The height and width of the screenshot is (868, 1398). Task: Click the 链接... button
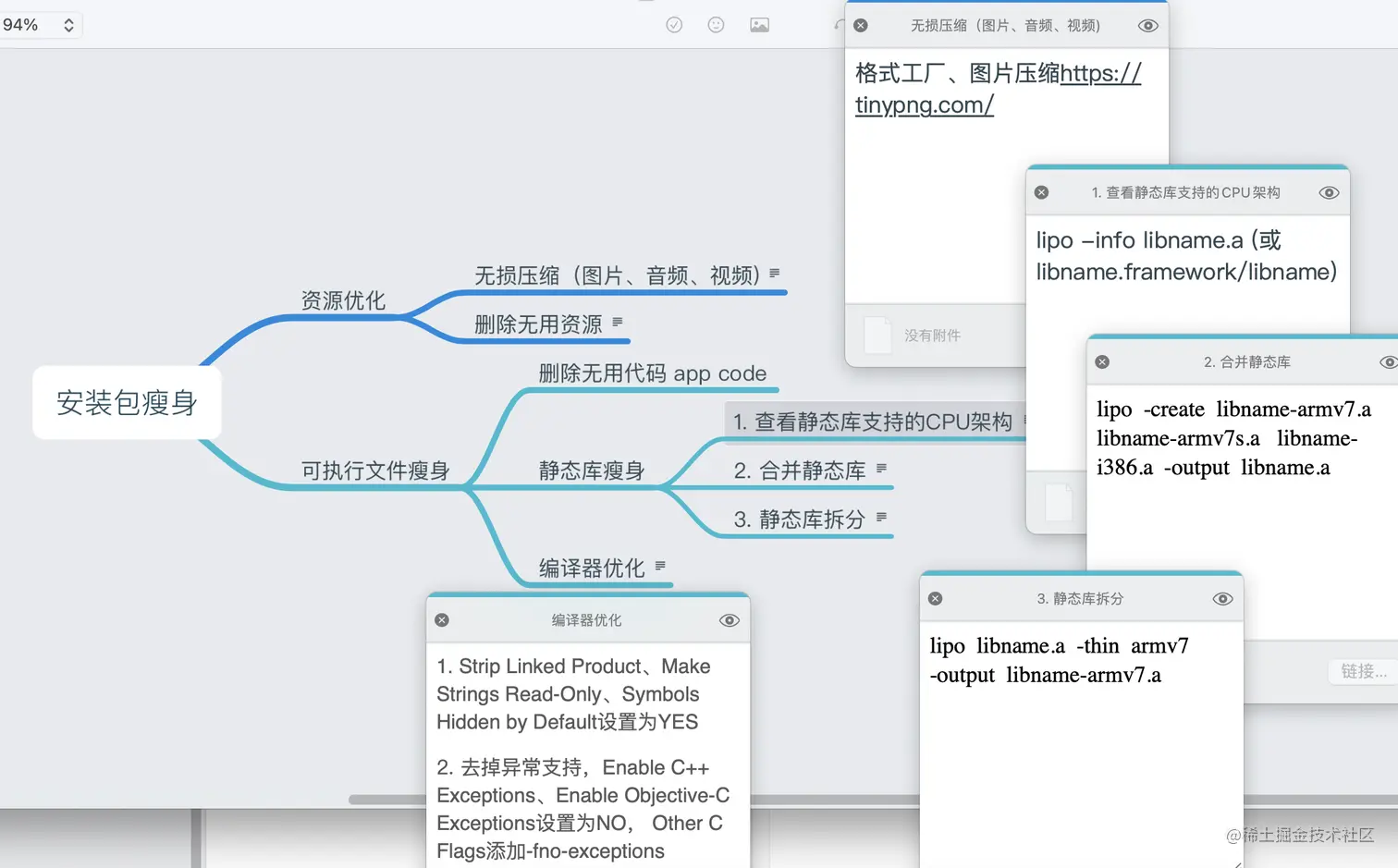(x=1364, y=671)
